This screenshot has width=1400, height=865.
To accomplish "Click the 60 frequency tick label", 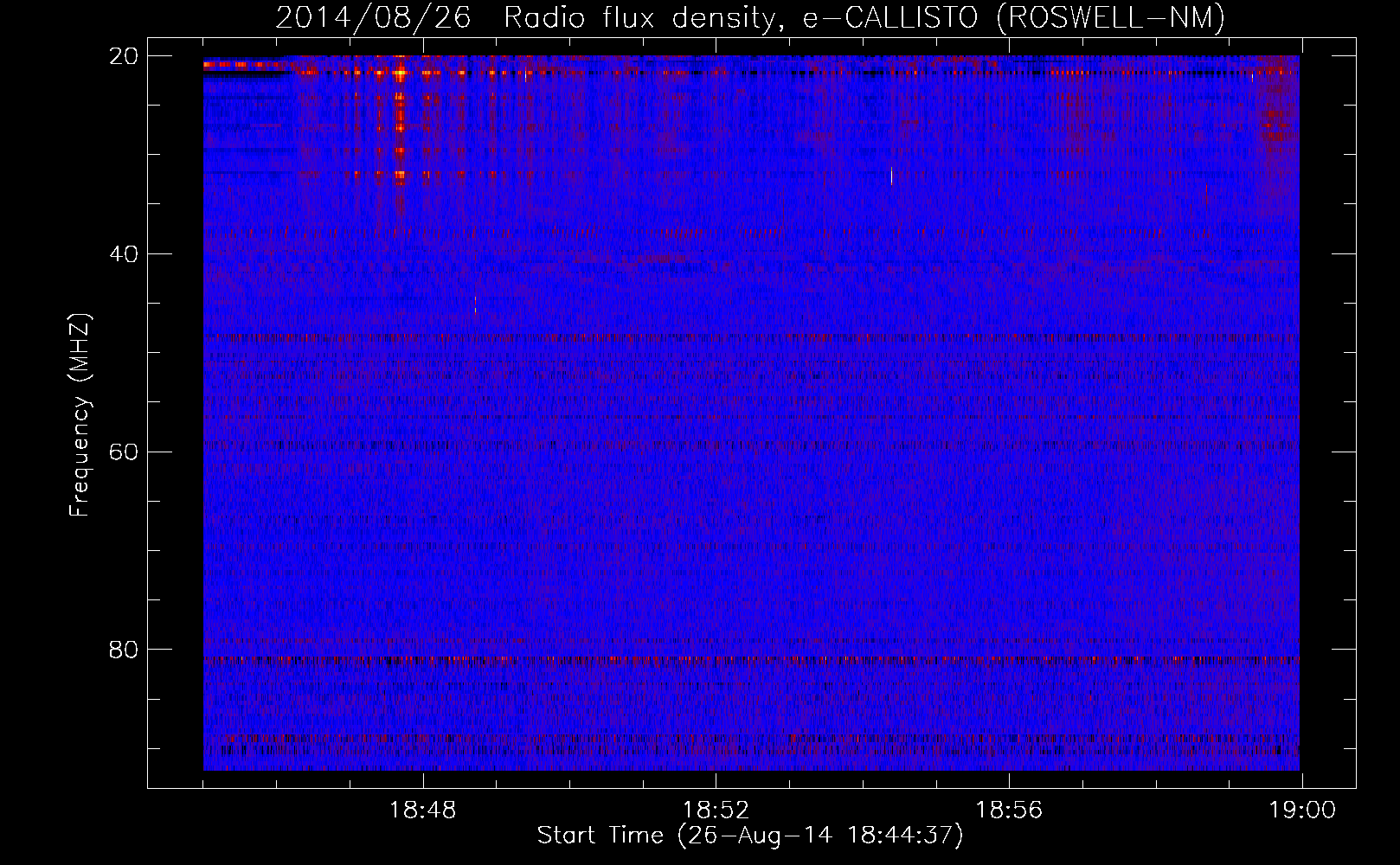I will click(x=123, y=452).
